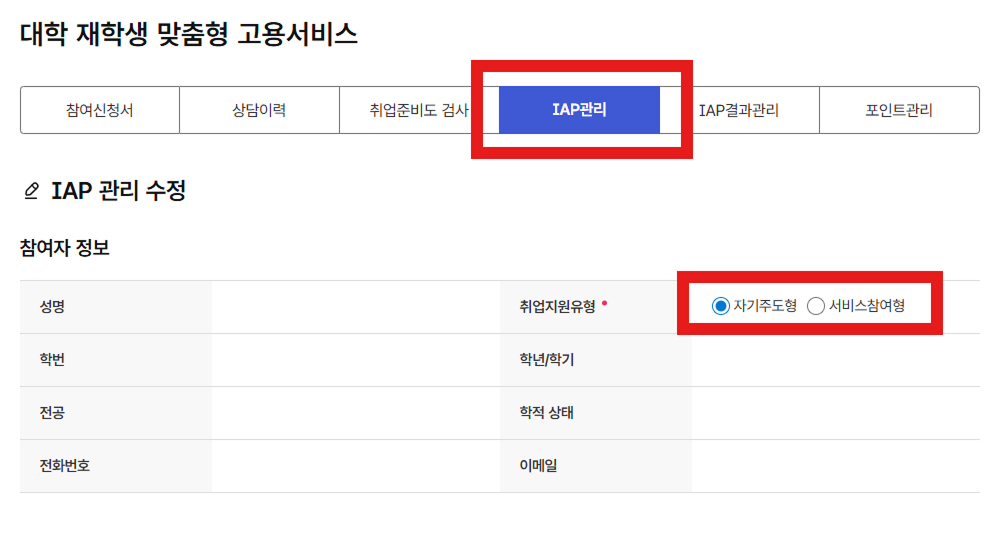This screenshot has height=544, width=1001.
Task: Select the active IAP관리 tab
Action: (x=579, y=110)
